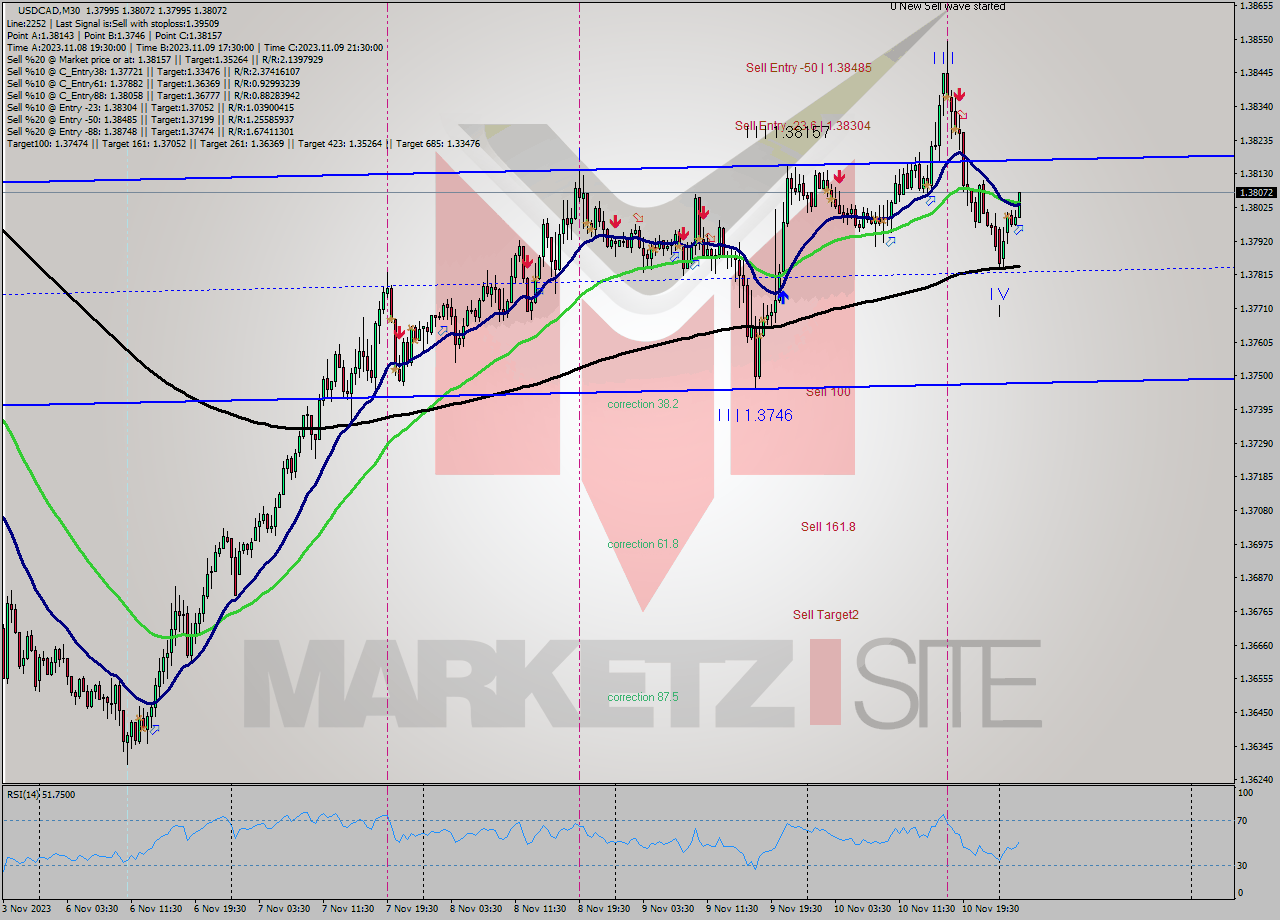
Task: Click the 'correction 61.8' label
Action: point(643,544)
